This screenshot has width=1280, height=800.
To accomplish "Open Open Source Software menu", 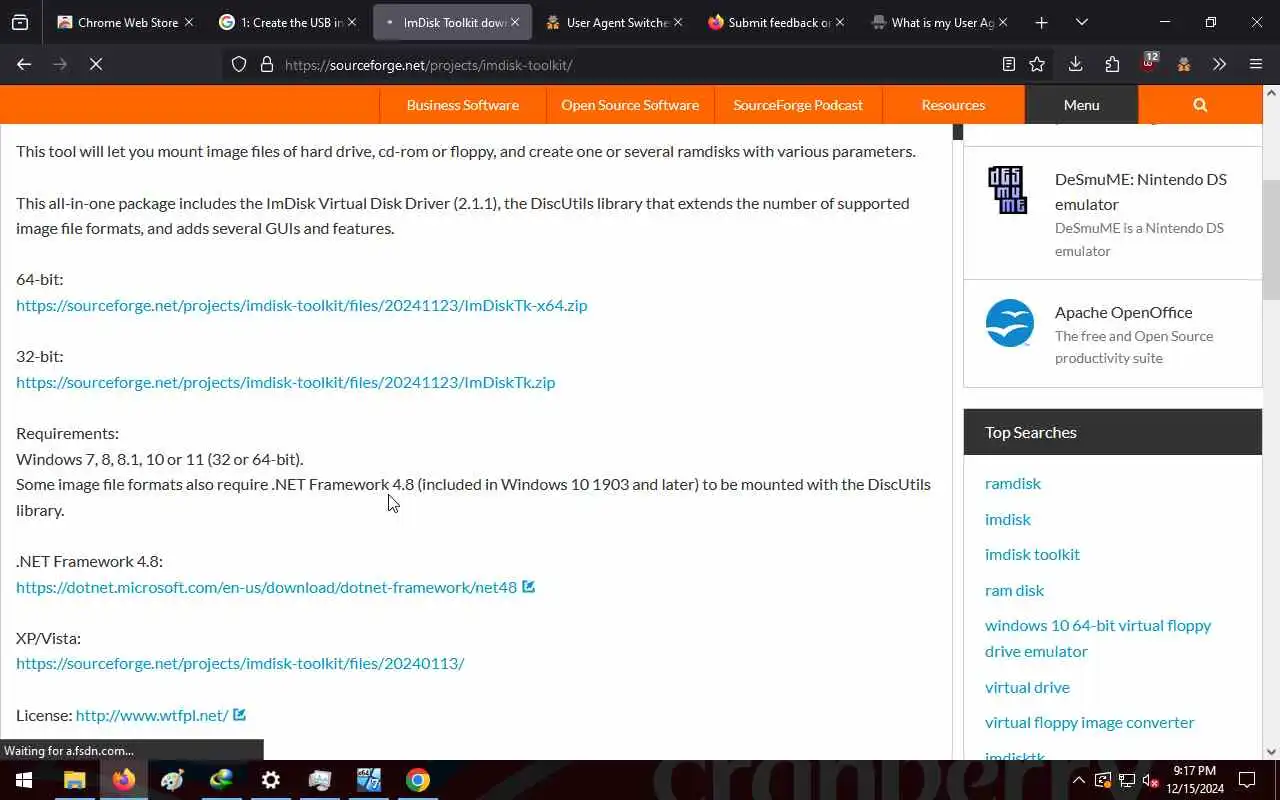I will 630,105.
